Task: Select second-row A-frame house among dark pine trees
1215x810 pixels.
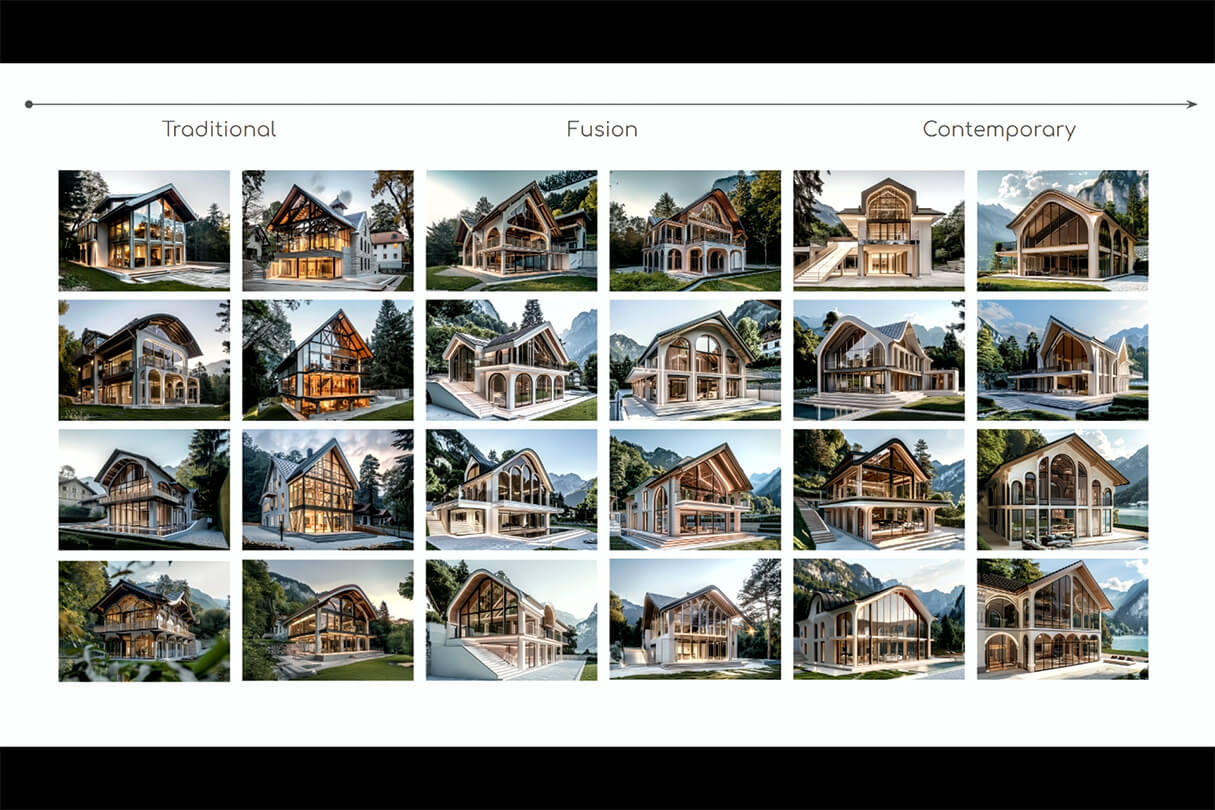Action: click(327, 360)
